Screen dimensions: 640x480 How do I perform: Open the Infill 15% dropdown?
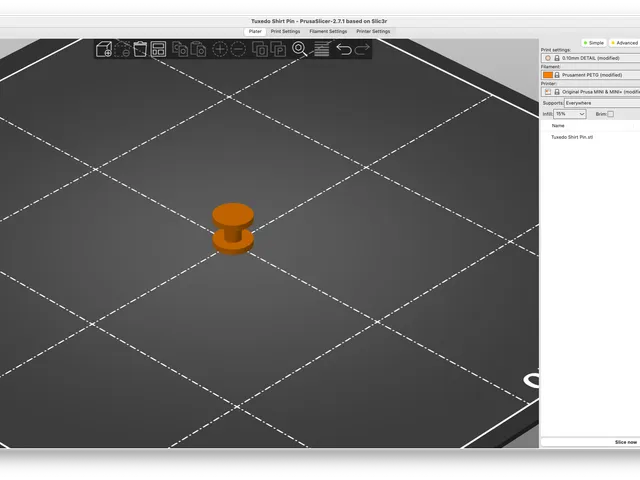tap(570, 114)
